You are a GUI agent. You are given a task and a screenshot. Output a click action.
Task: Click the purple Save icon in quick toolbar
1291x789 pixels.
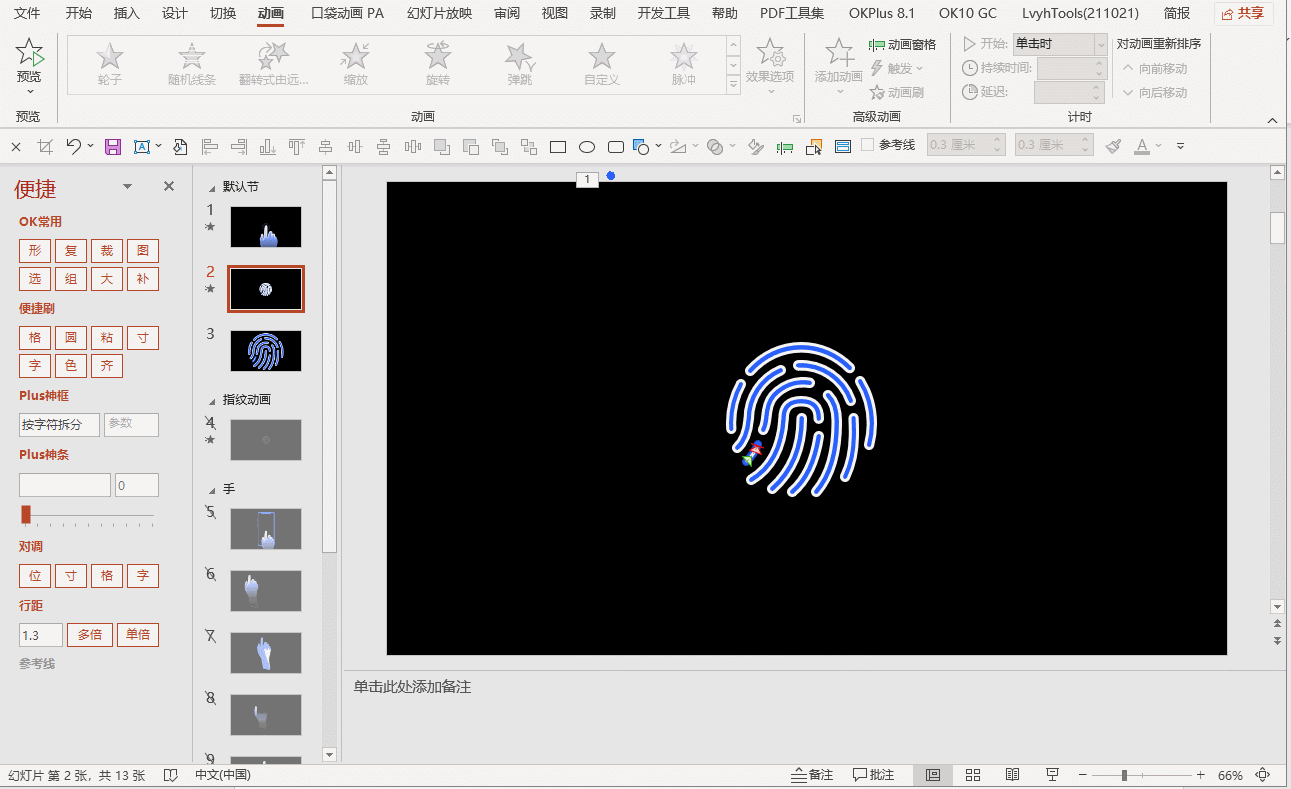[112, 147]
